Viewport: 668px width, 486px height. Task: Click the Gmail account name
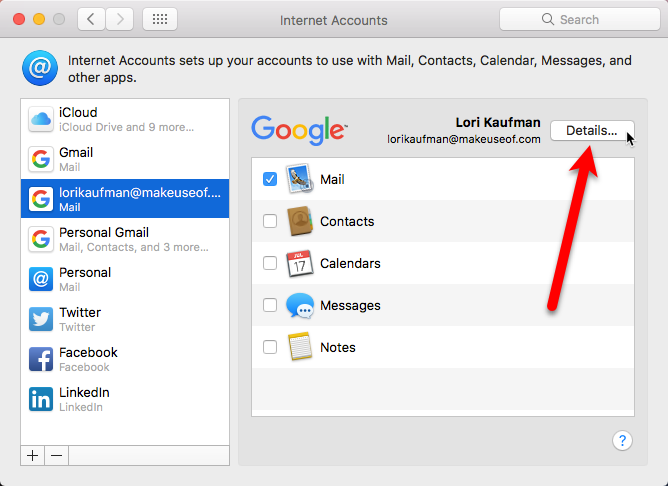pyautogui.click(x=76, y=152)
